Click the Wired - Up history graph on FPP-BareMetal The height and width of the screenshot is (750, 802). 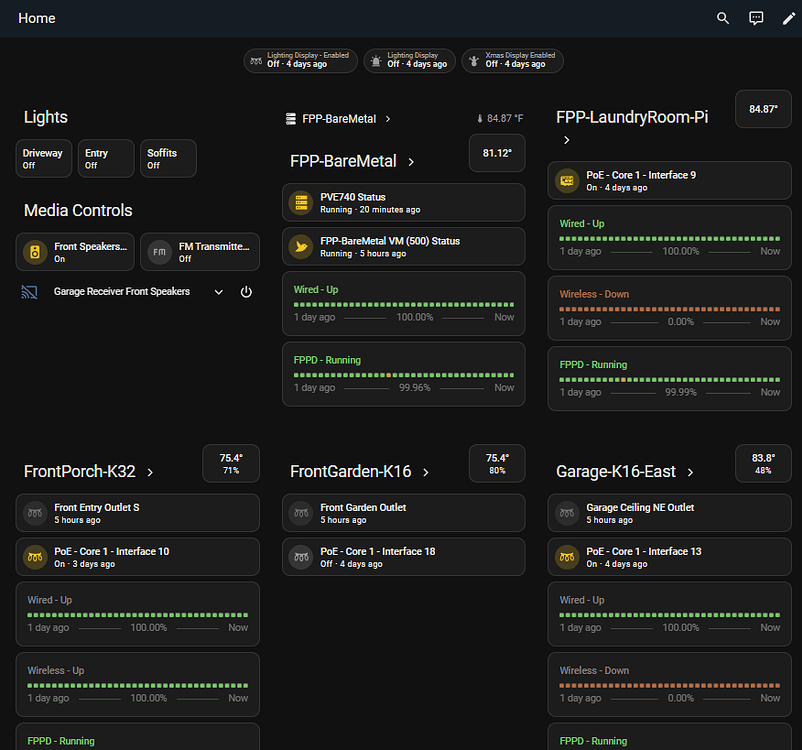[x=403, y=304]
